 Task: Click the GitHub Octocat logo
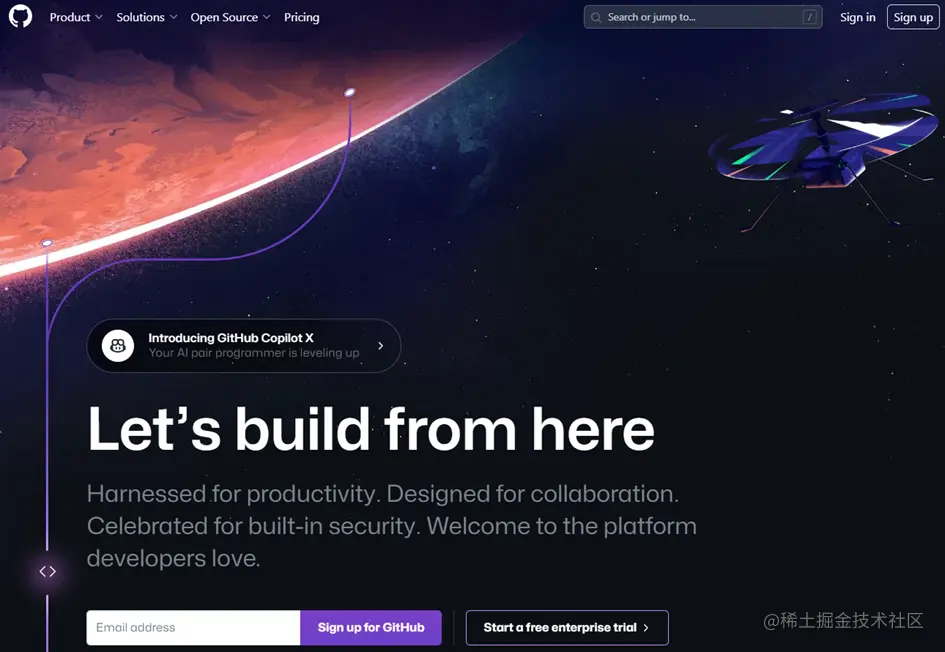pyautogui.click(x=20, y=16)
